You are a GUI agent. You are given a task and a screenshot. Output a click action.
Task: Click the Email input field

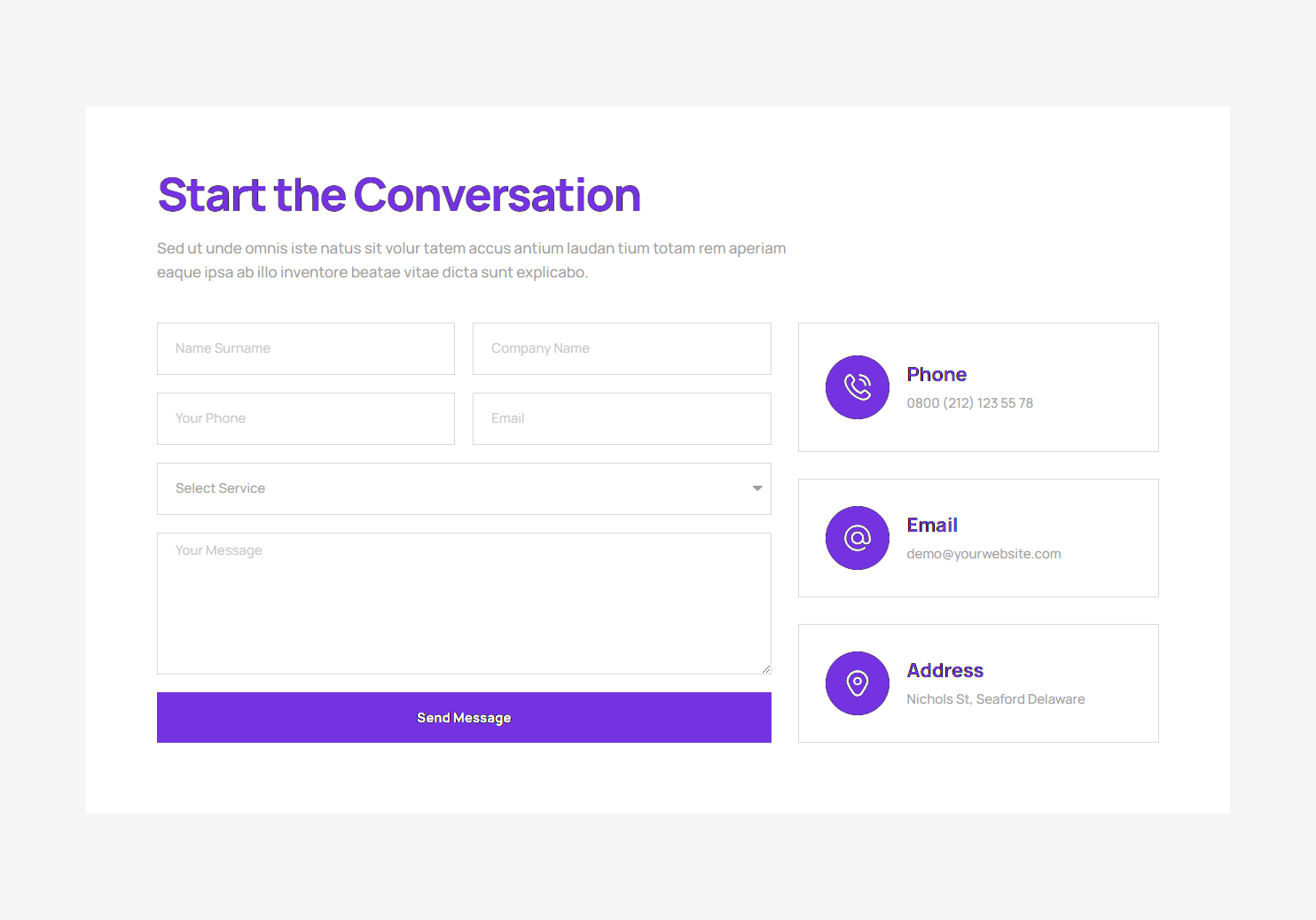coord(622,418)
